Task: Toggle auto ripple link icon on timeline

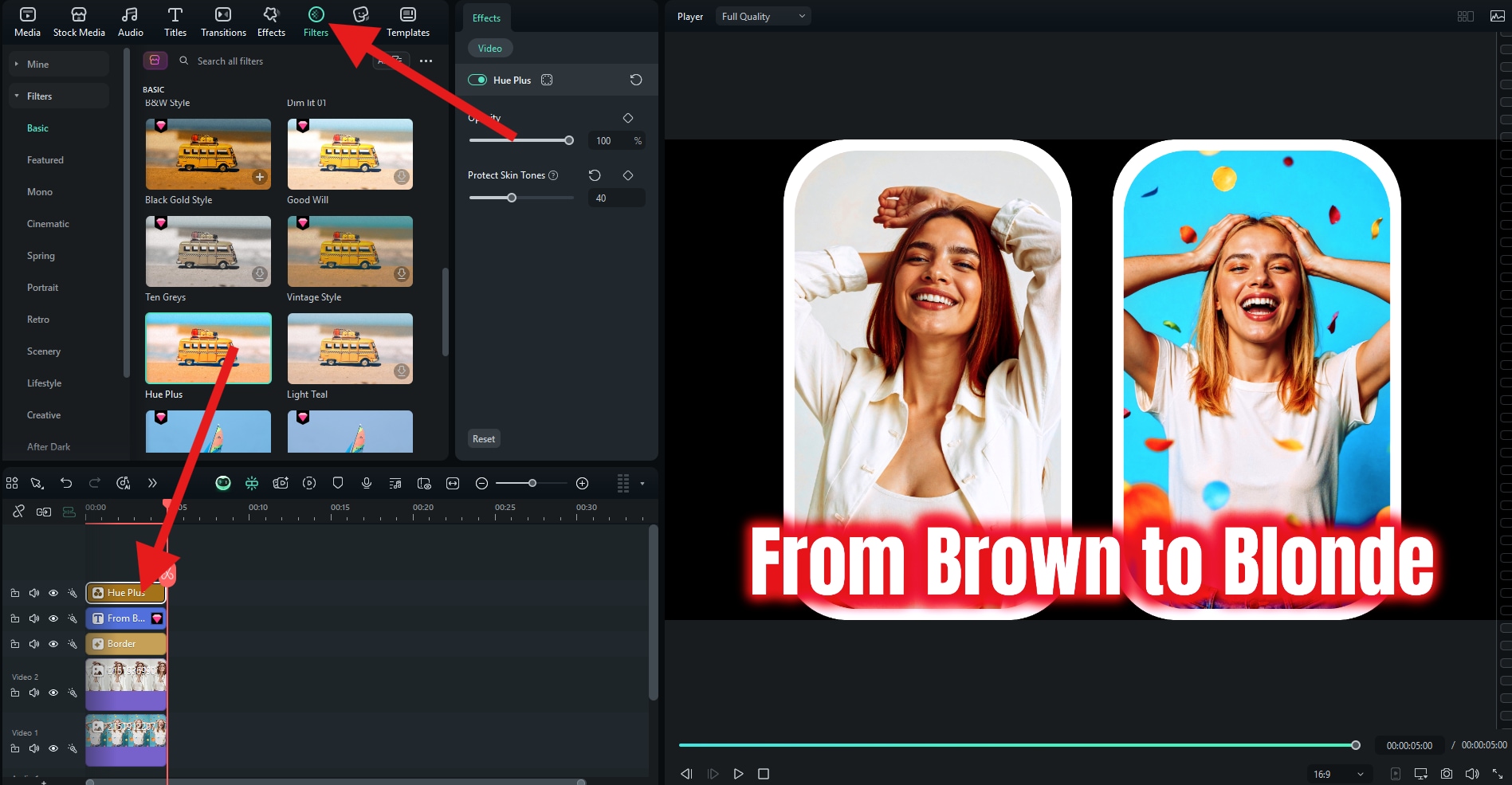Action: [18, 512]
